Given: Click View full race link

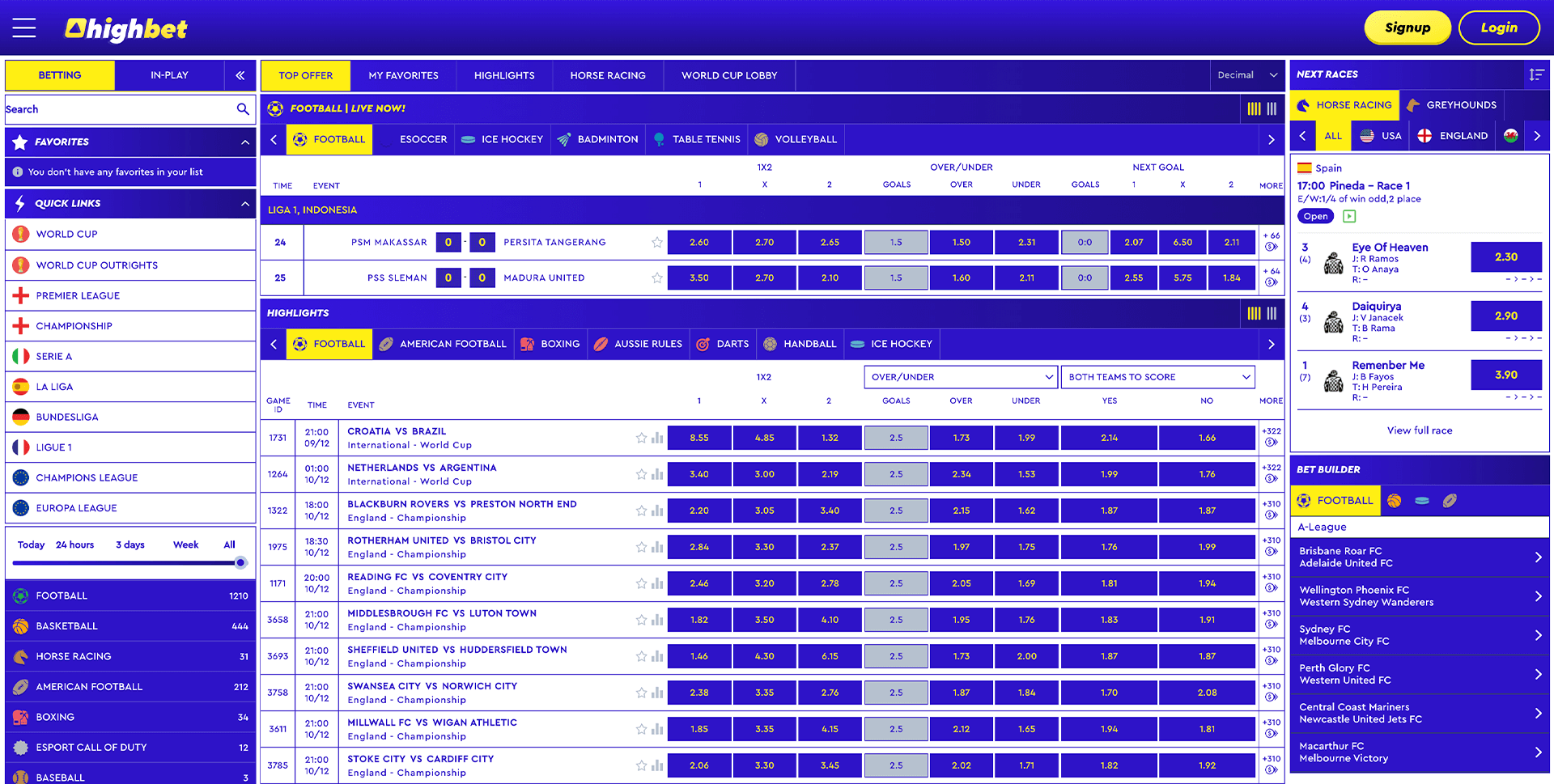Looking at the screenshot, I should coord(1420,430).
